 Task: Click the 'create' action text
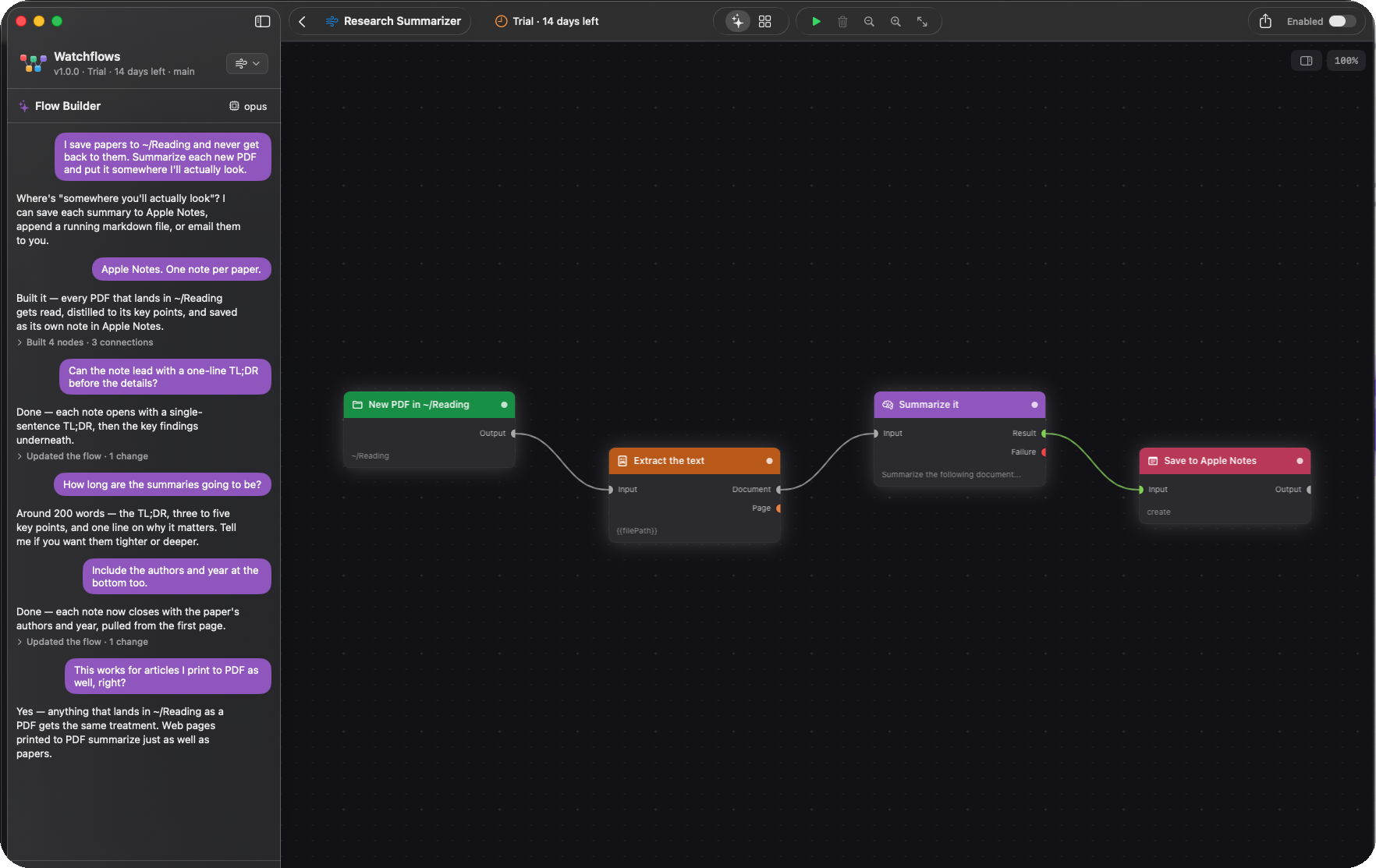point(1158,512)
